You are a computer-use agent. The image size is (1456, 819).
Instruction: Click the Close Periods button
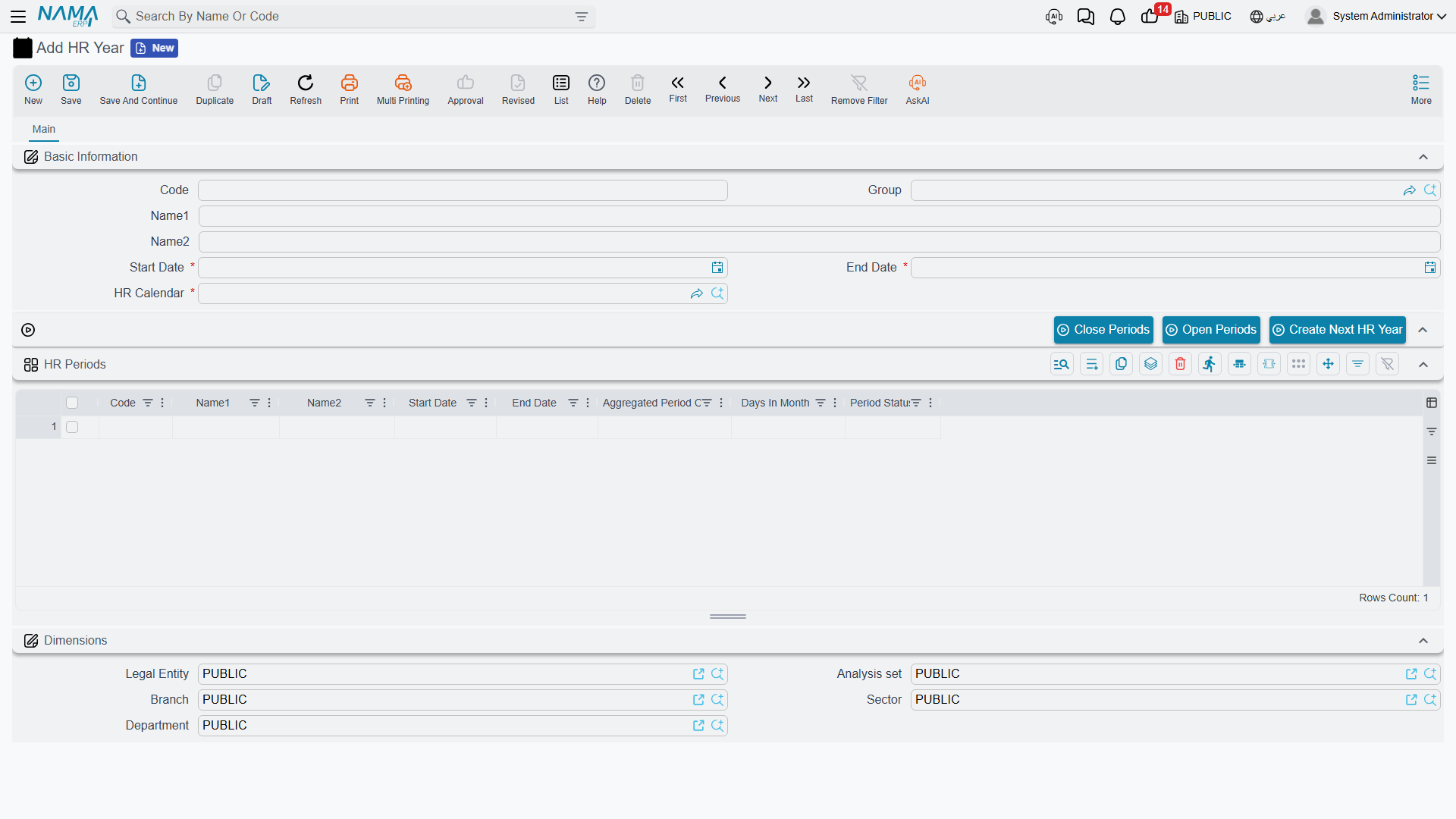(x=1103, y=330)
